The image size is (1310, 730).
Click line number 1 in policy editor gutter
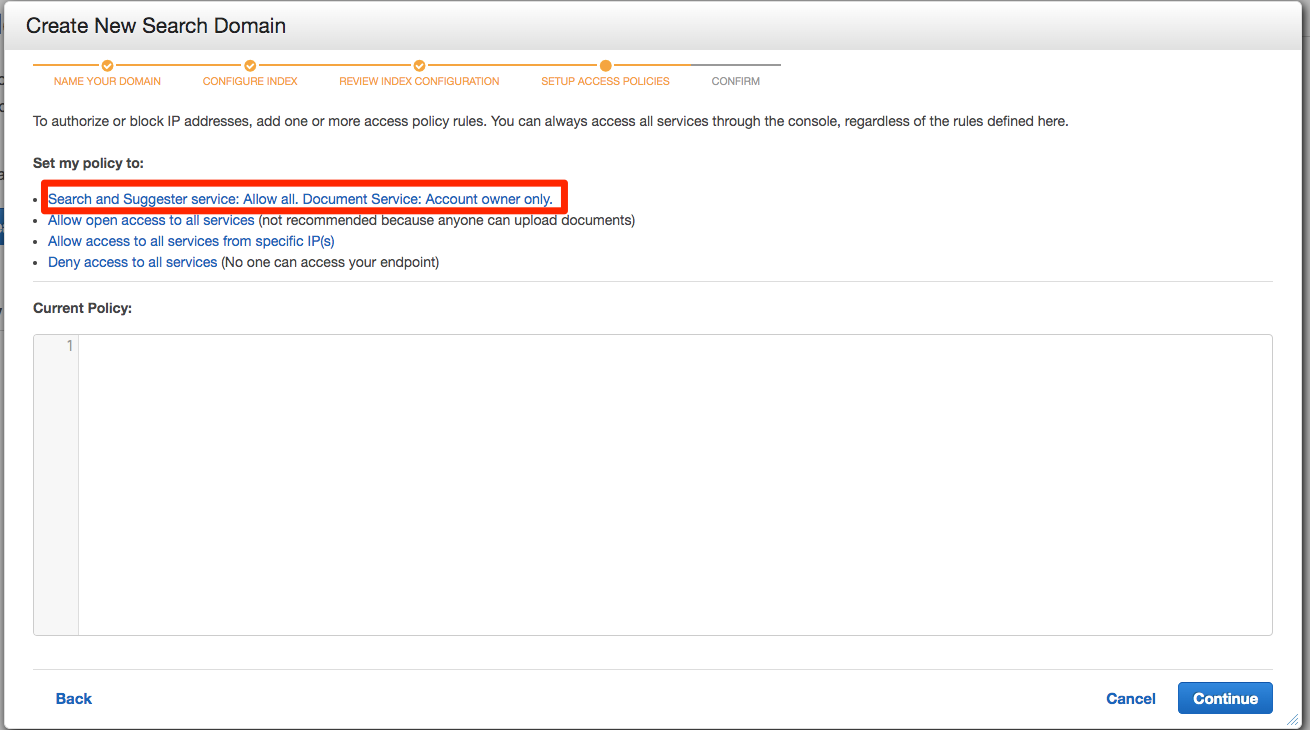[x=69, y=346]
